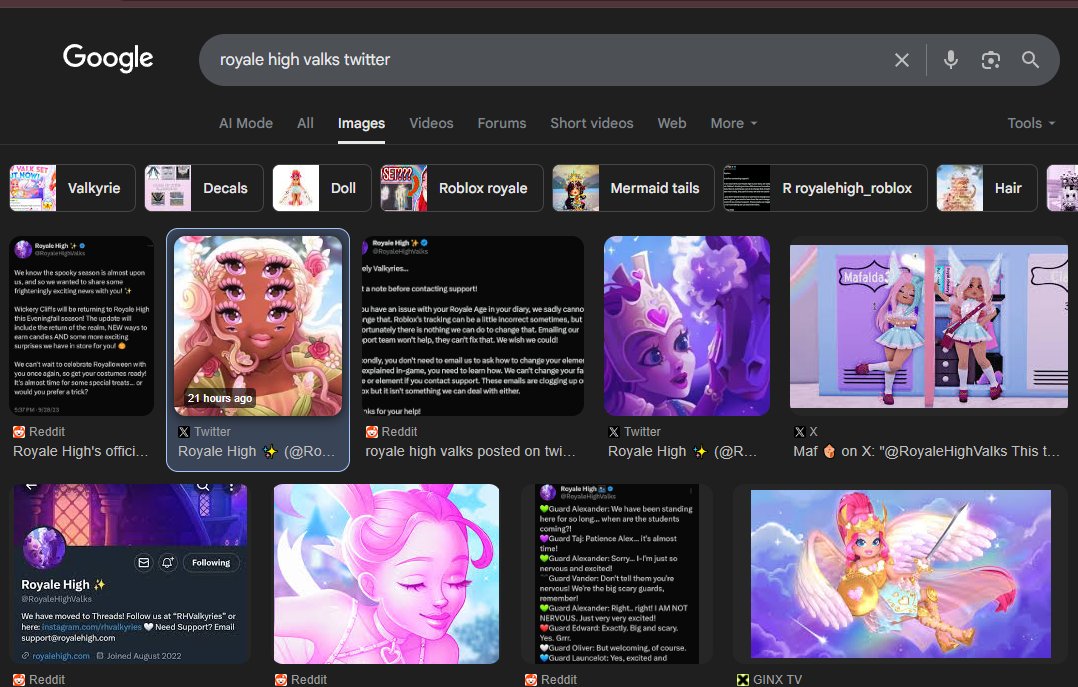Switch to the Videos tab
The width and height of the screenshot is (1078, 687).
[431, 123]
